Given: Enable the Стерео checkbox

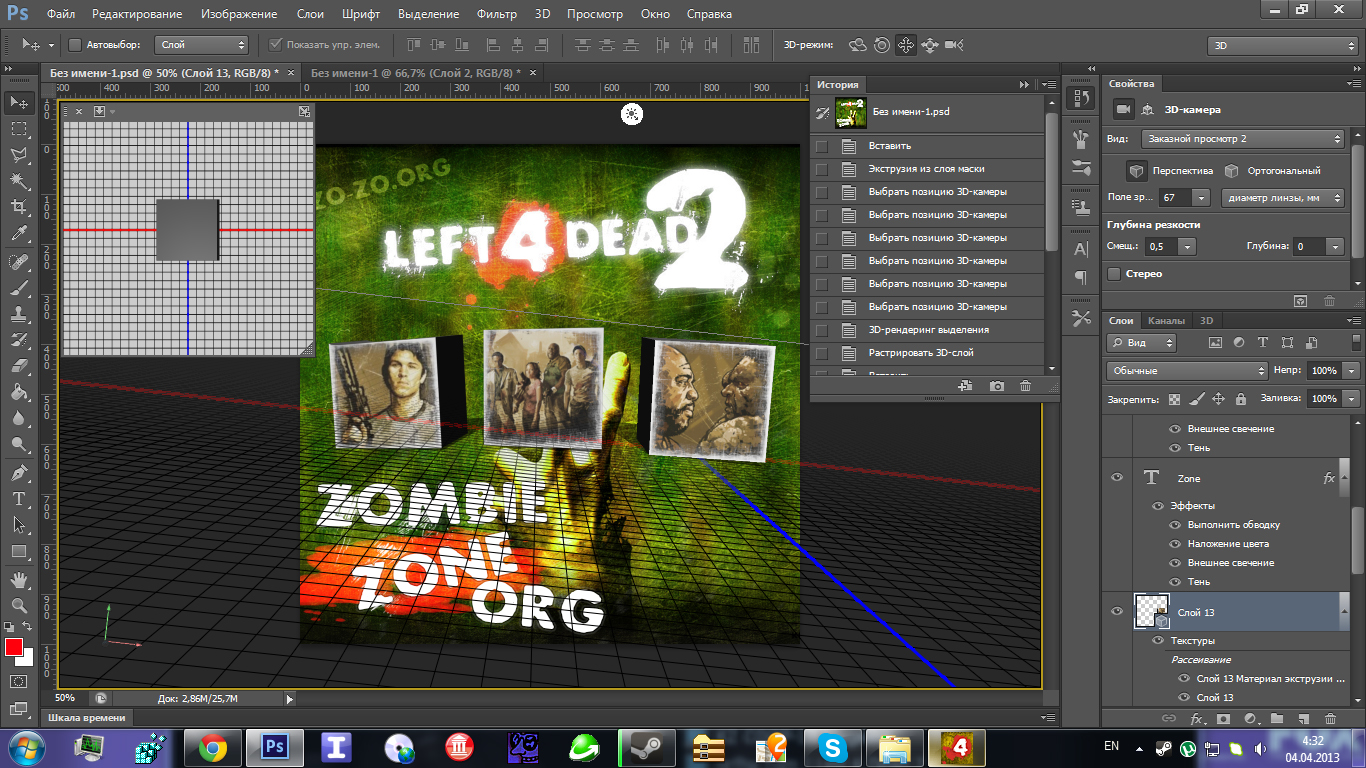Looking at the screenshot, I should [1114, 274].
